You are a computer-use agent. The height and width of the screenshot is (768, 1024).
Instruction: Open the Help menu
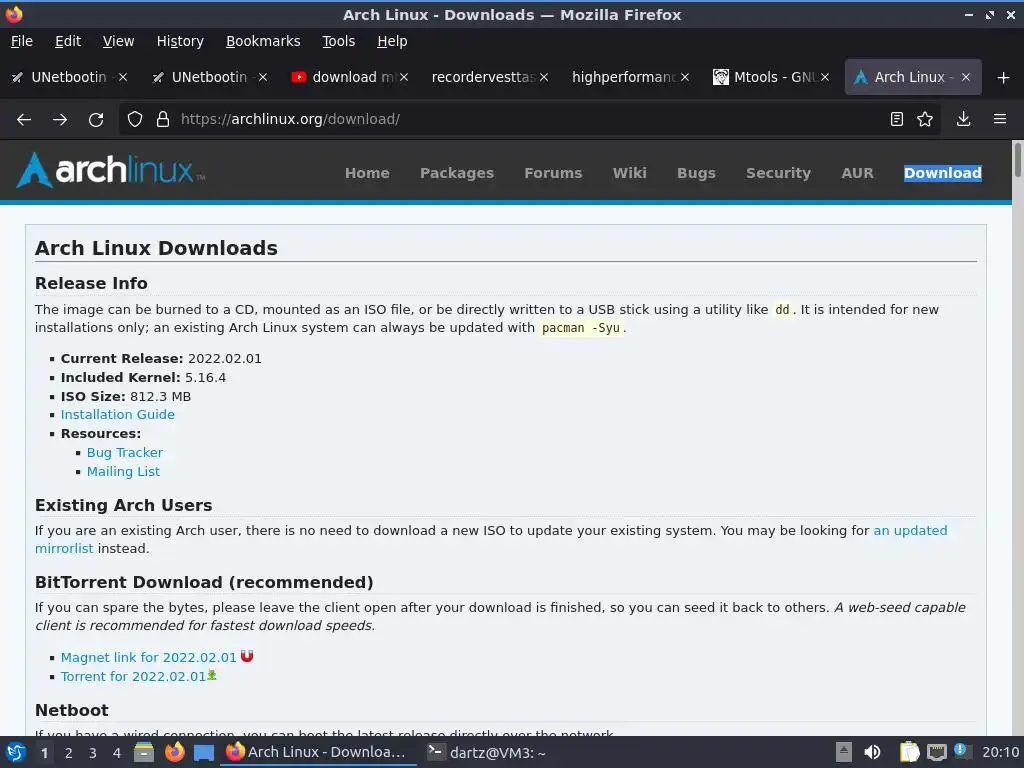[x=392, y=41]
